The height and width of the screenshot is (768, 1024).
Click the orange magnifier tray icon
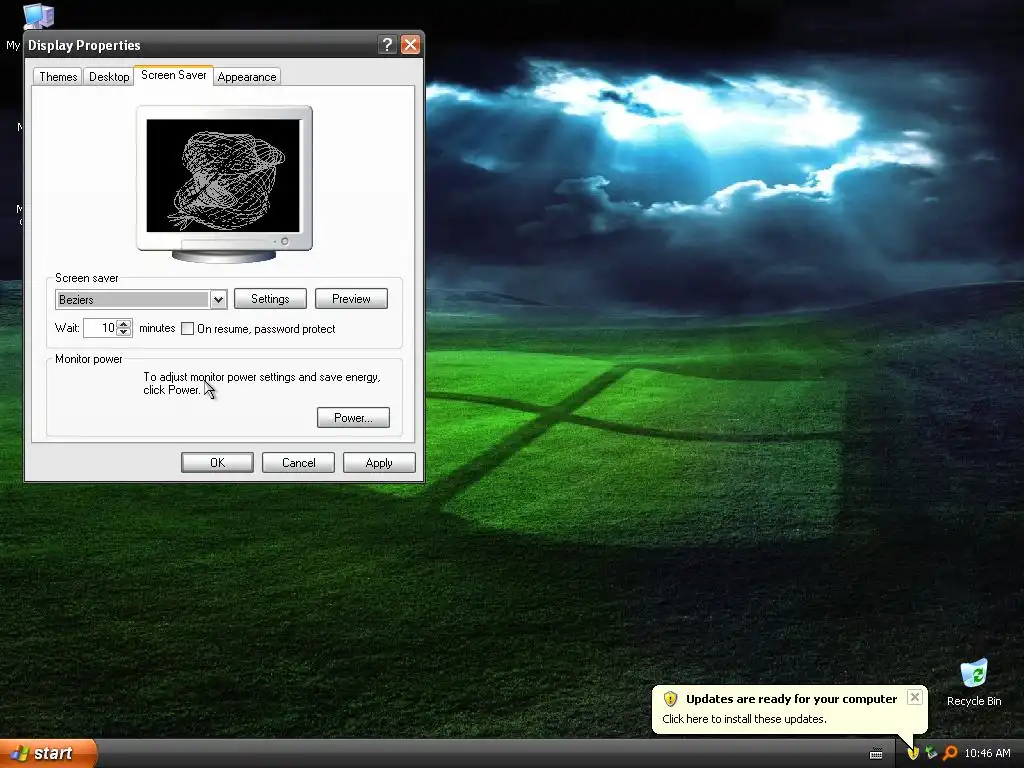click(x=950, y=753)
